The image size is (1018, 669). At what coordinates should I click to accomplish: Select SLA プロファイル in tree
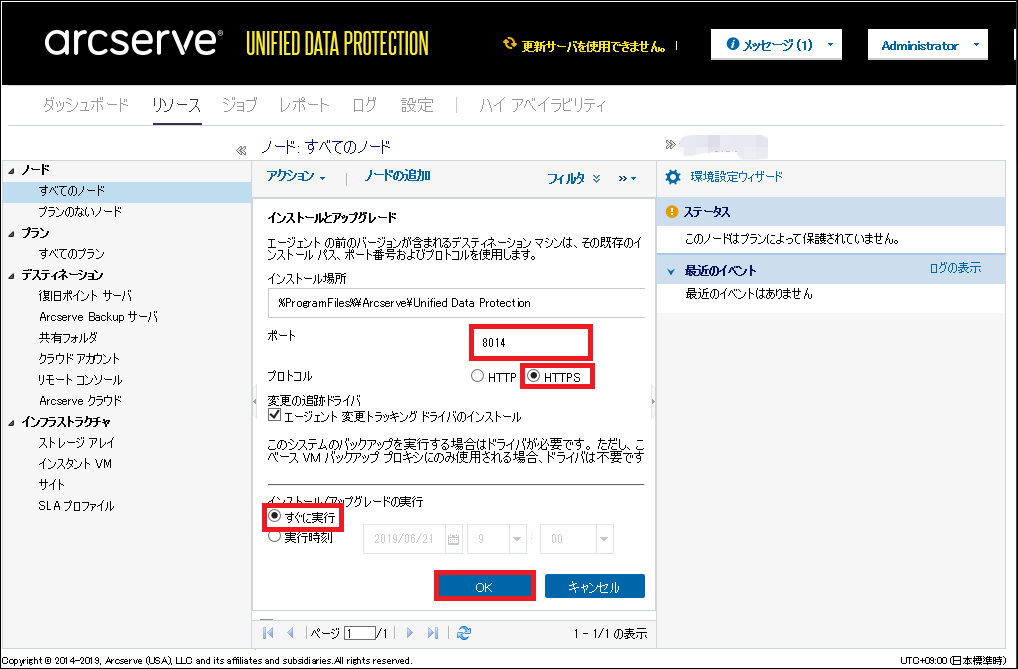(x=76, y=506)
